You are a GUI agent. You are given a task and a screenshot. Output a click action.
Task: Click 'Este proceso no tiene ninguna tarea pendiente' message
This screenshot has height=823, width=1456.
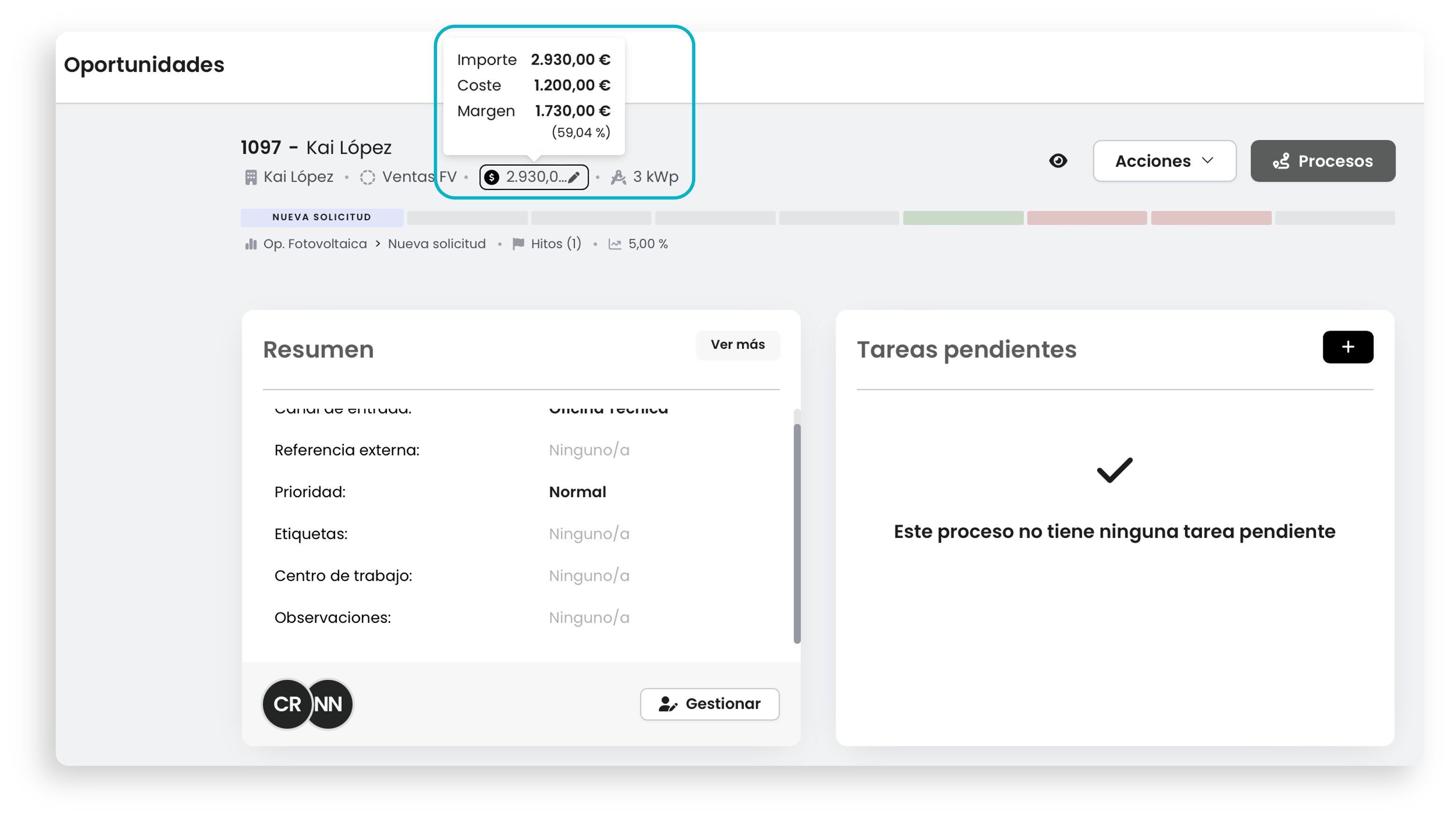click(1114, 531)
